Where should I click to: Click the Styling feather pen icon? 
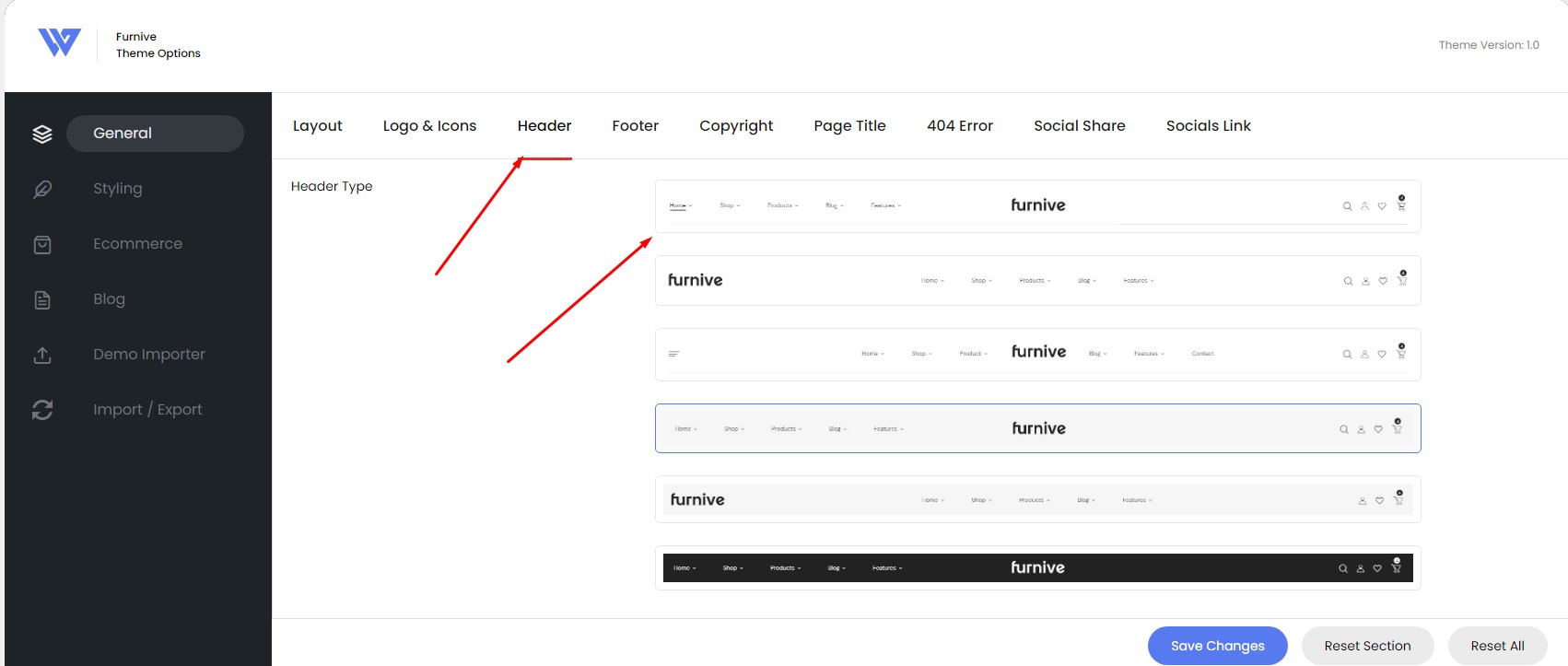click(x=42, y=189)
